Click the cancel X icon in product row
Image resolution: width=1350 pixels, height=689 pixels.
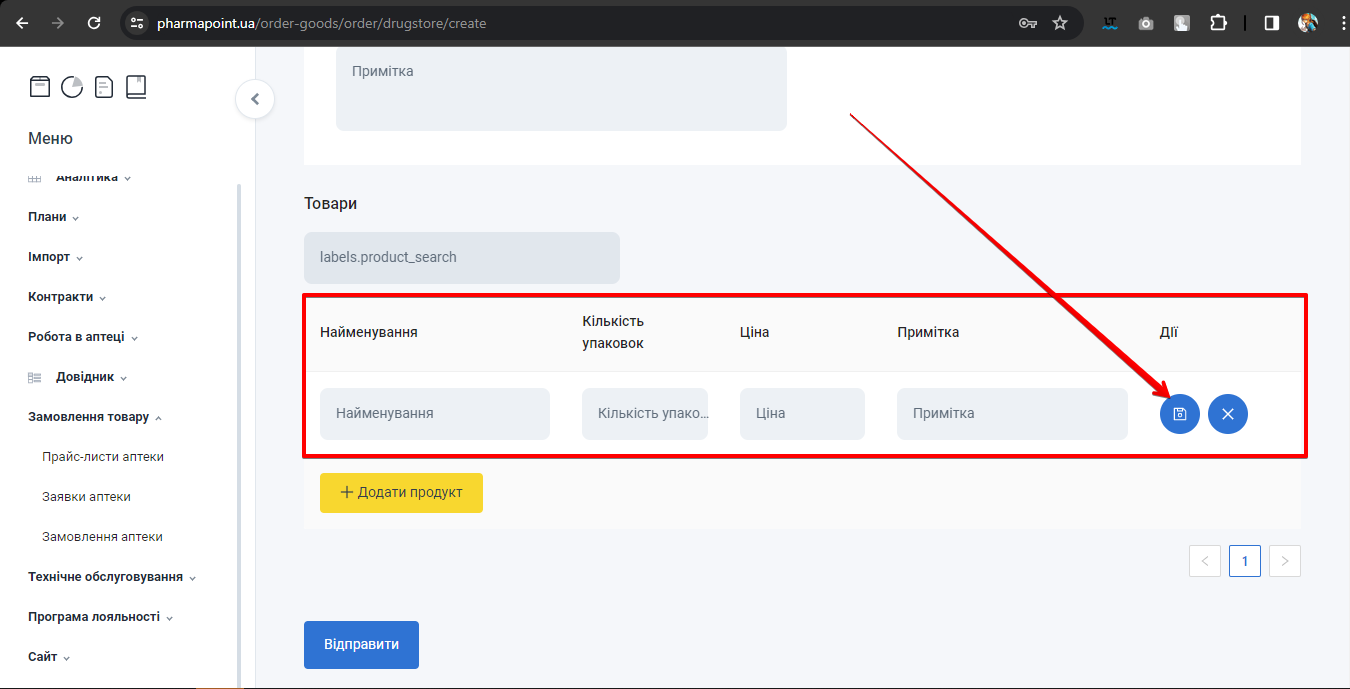pyautogui.click(x=1227, y=414)
